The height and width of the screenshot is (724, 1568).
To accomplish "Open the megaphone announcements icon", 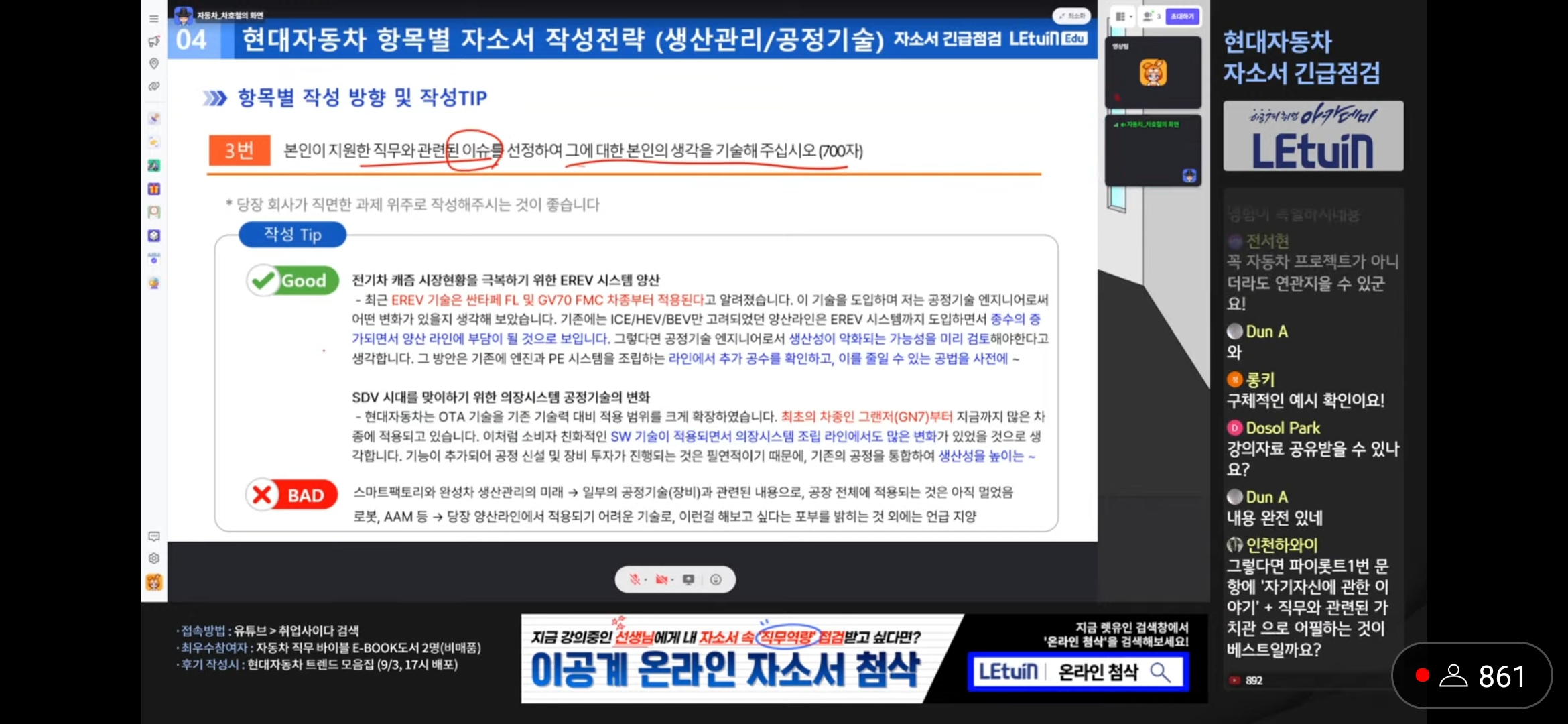I will point(153,41).
